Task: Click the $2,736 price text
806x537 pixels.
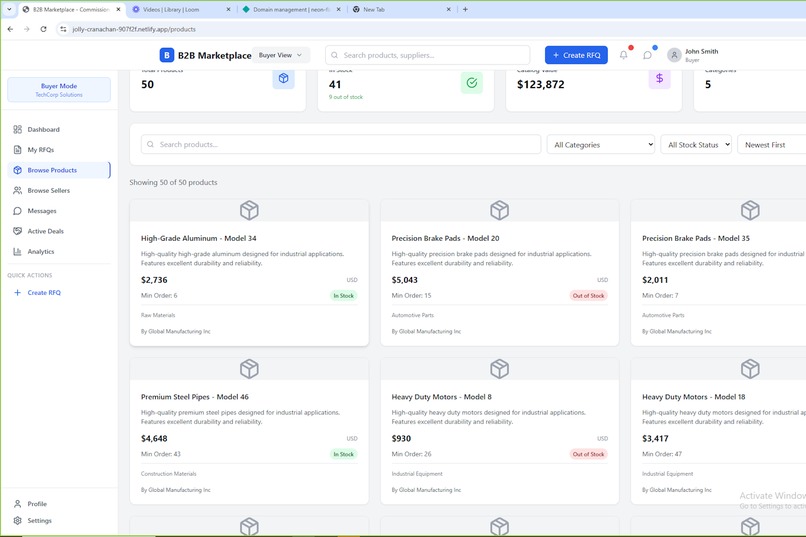Action: pos(154,280)
